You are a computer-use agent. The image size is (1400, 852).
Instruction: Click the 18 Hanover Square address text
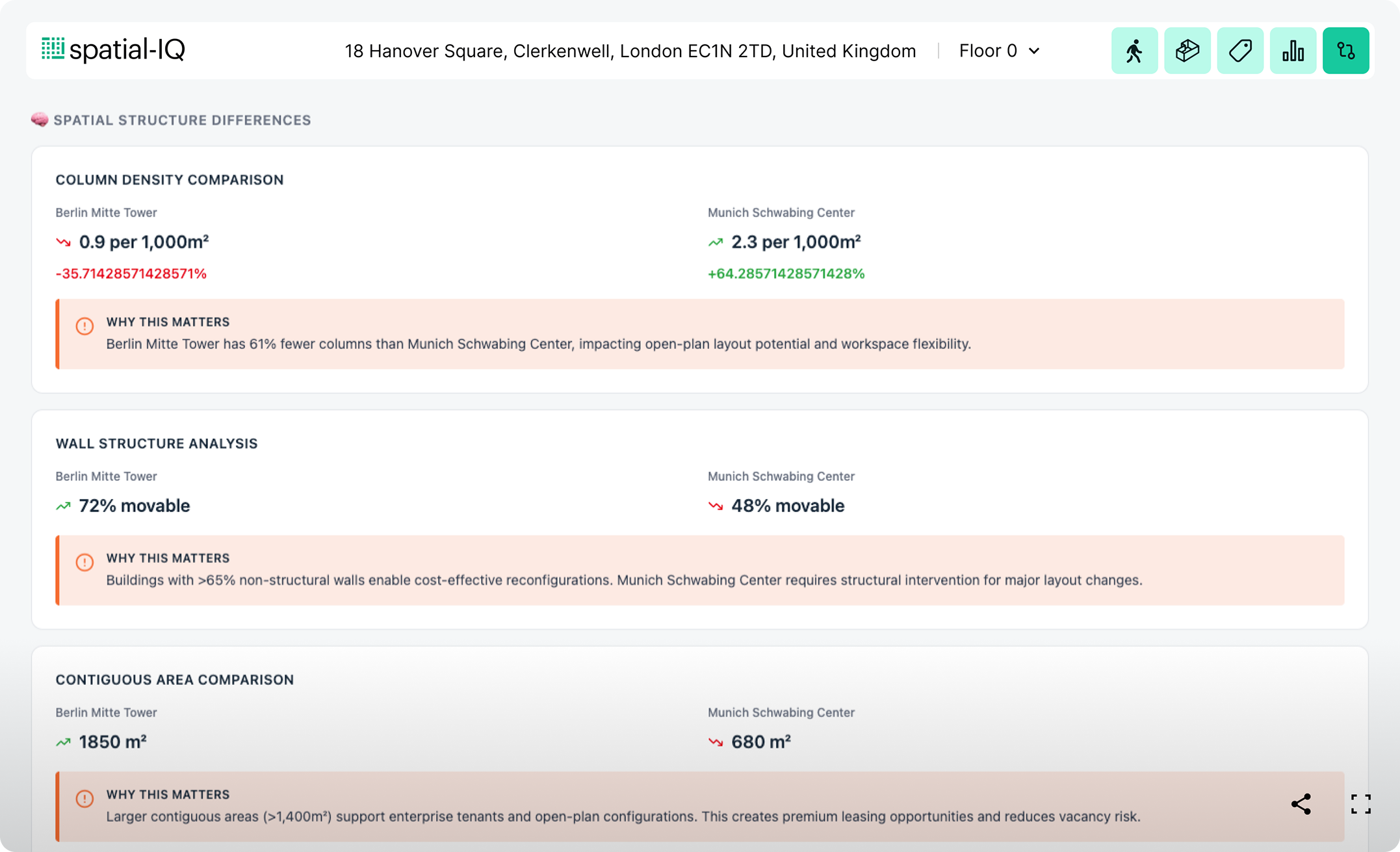tap(630, 51)
